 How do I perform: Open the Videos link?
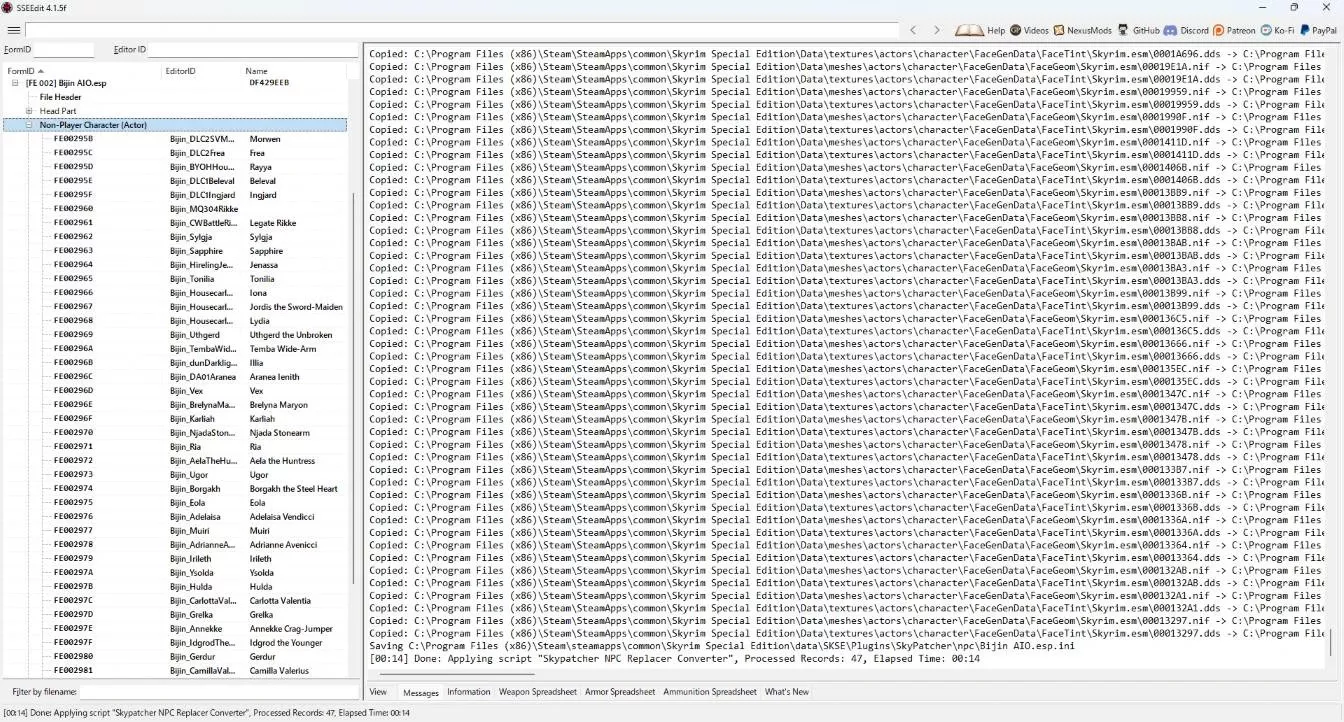(x=1029, y=30)
